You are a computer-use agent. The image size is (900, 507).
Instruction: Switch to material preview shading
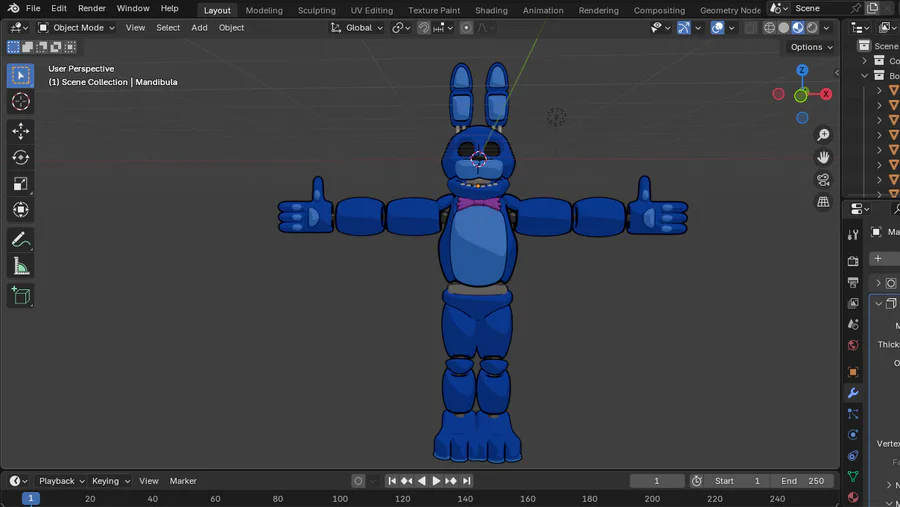[x=798, y=28]
